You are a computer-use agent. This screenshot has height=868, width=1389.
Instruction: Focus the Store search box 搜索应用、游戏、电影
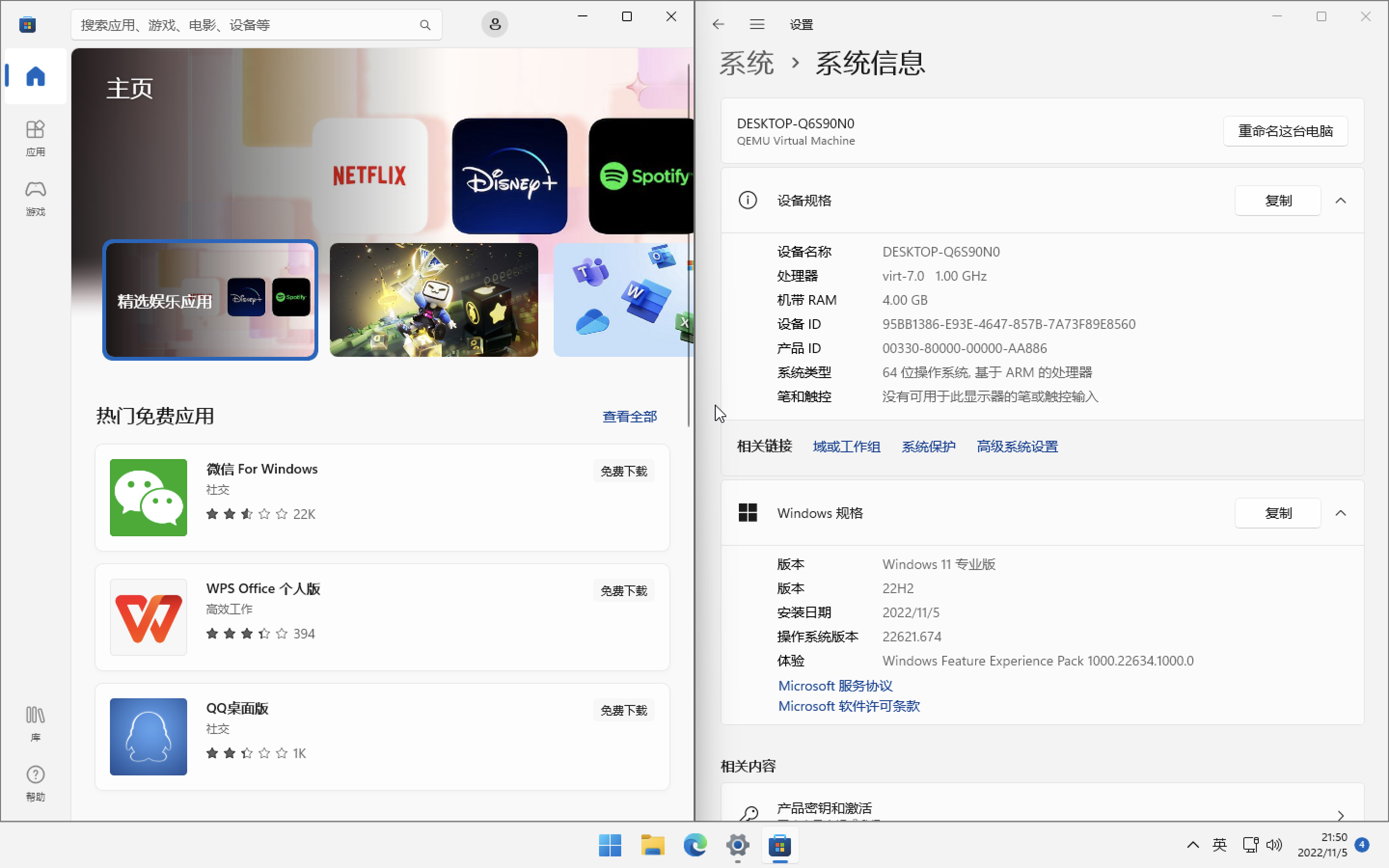tap(256, 25)
